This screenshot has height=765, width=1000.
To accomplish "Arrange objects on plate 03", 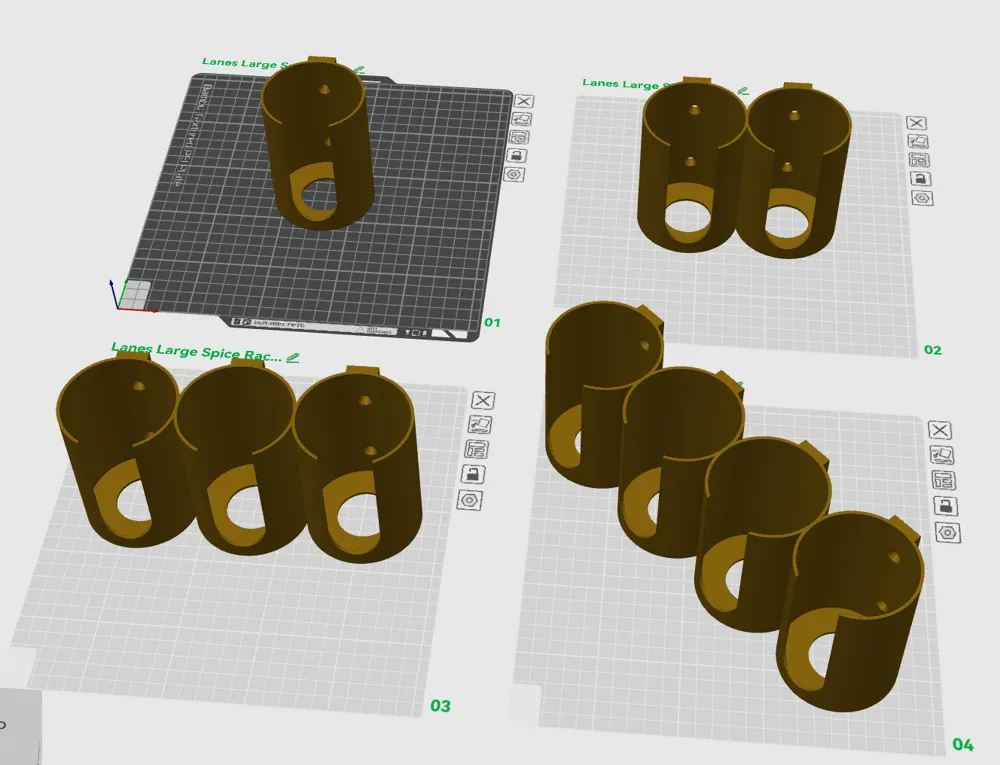I will tap(476, 449).
